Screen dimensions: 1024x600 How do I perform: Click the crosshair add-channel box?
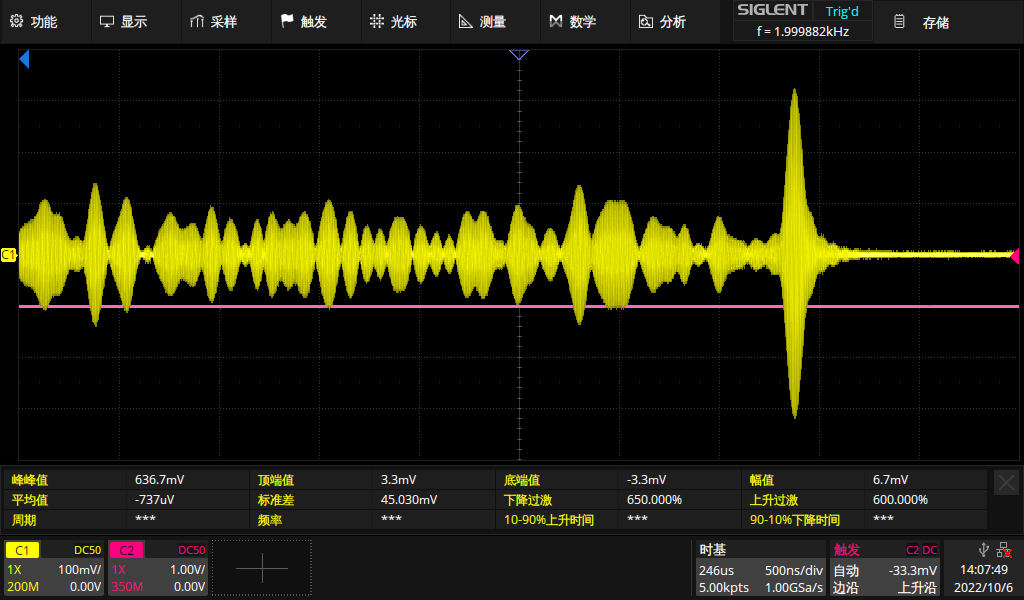[262, 568]
